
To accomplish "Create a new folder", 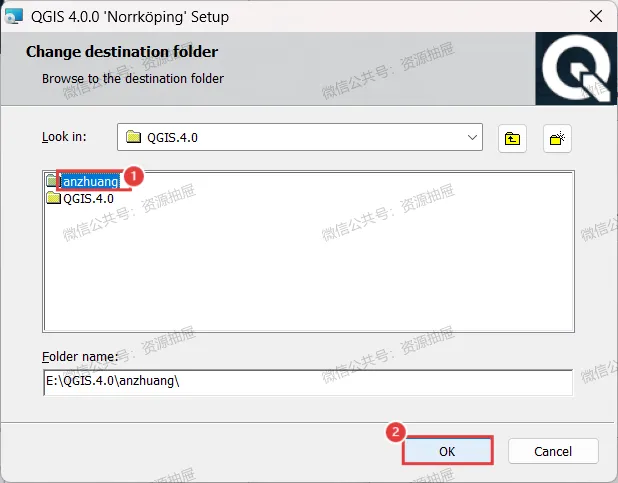I will click(x=557, y=138).
